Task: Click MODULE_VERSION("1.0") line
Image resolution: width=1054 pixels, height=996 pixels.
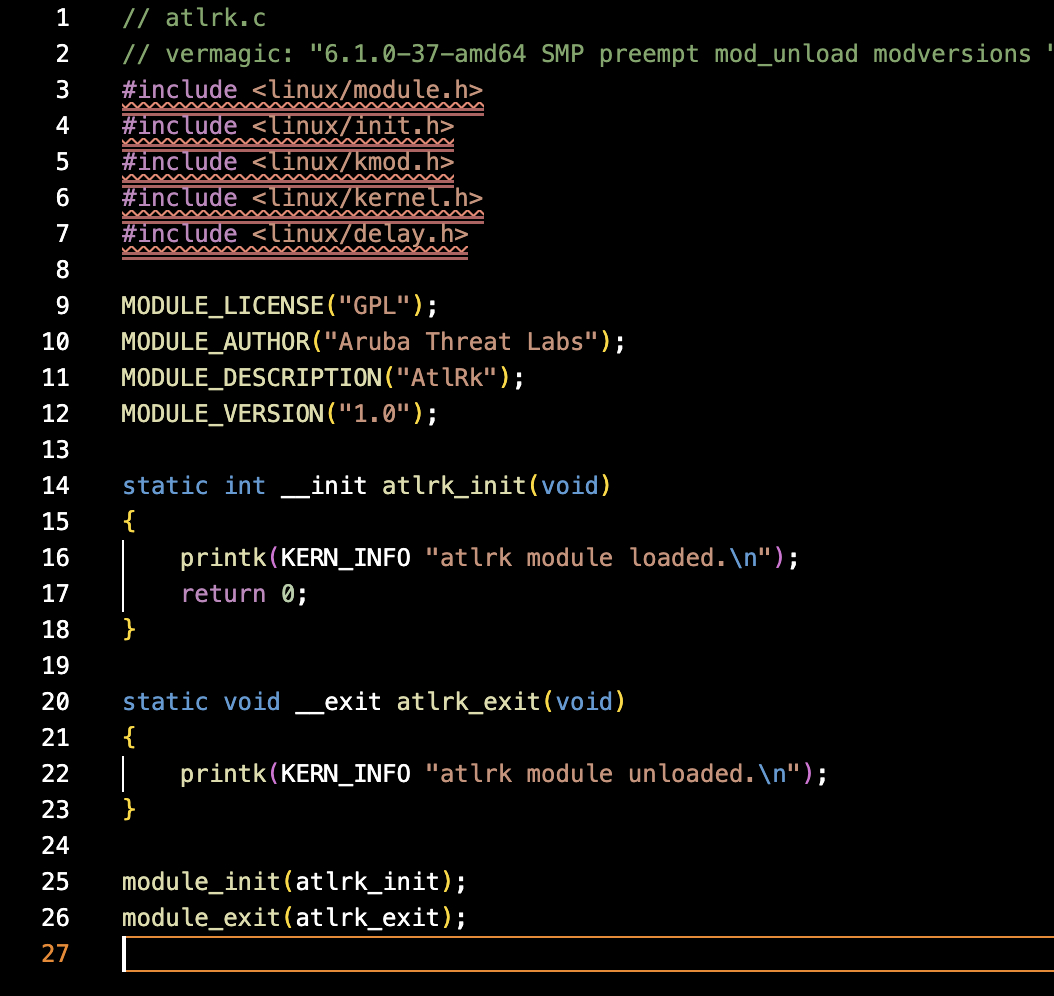Action: [x=280, y=414]
